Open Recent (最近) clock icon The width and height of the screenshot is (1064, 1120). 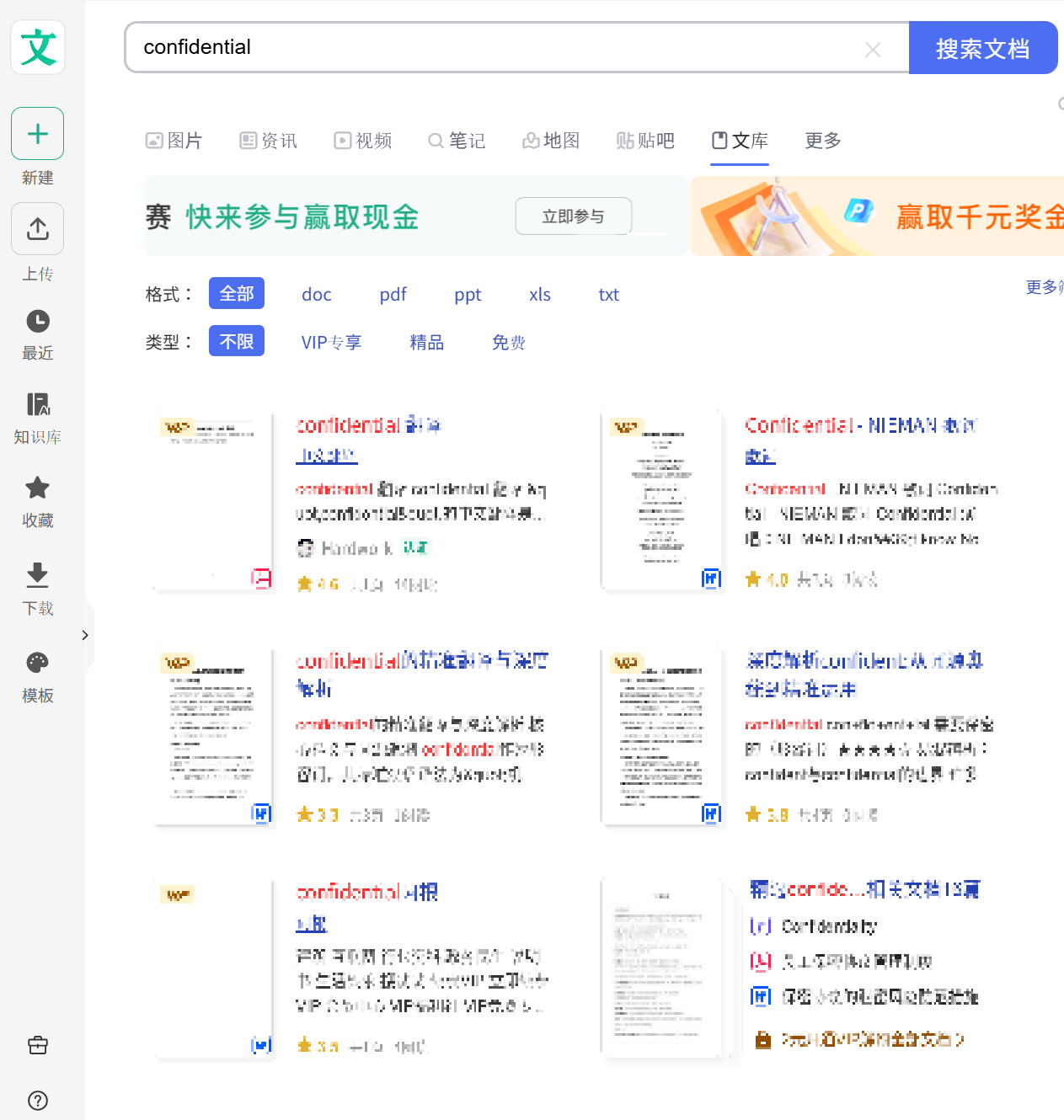coord(37,321)
